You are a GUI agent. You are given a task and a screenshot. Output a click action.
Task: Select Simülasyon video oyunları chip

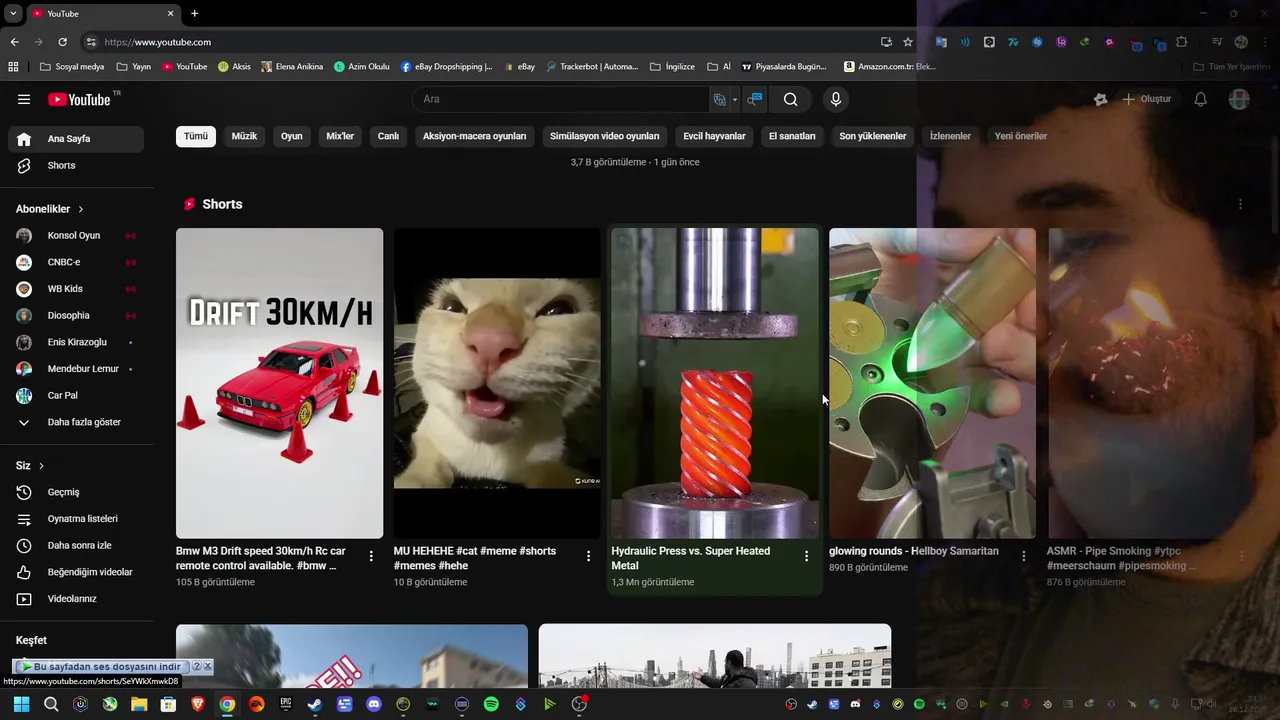click(605, 136)
